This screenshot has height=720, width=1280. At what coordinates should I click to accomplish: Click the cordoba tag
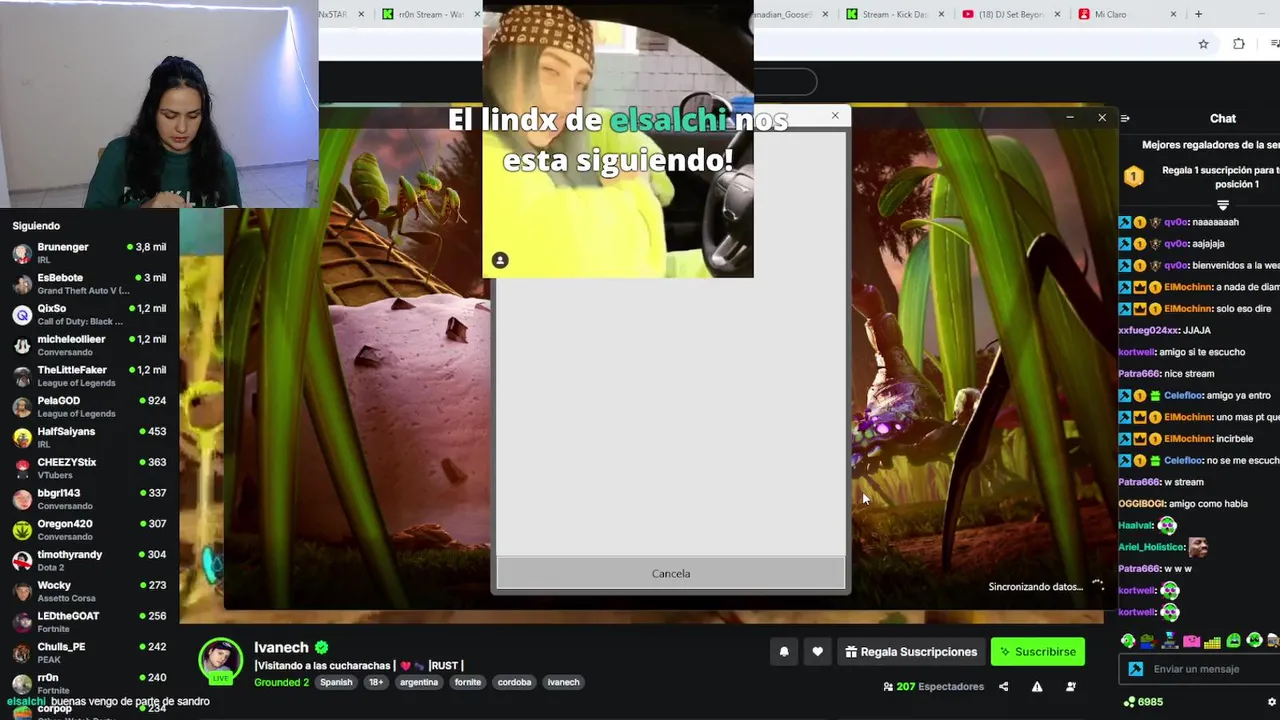514,682
